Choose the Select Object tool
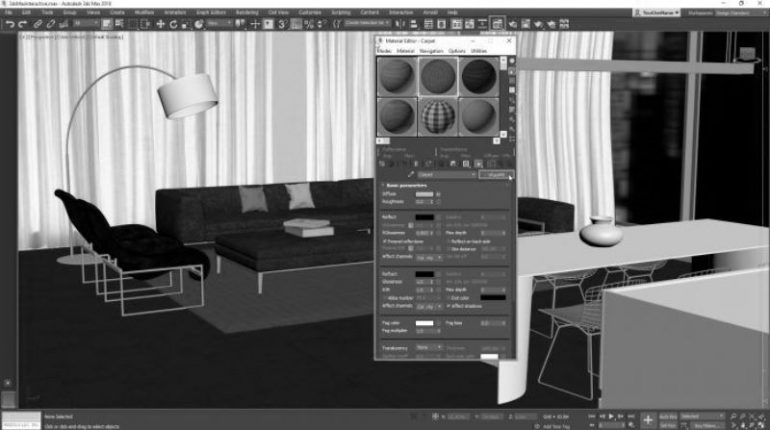This screenshot has height=430, width=770. tap(107, 24)
